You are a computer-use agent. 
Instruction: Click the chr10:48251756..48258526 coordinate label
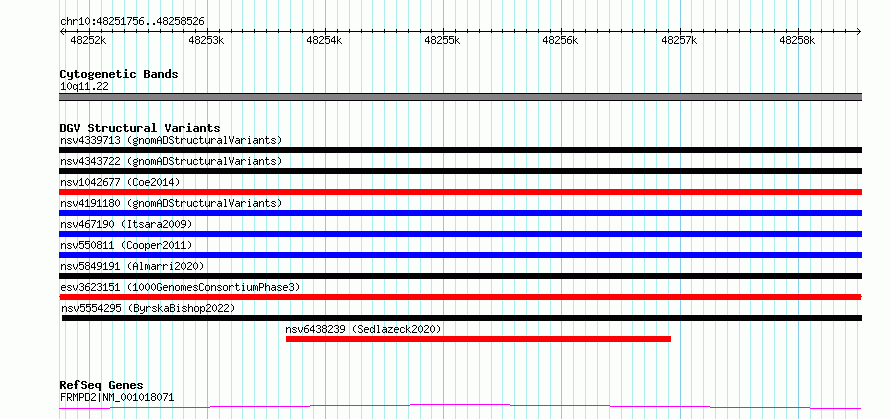point(132,22)
